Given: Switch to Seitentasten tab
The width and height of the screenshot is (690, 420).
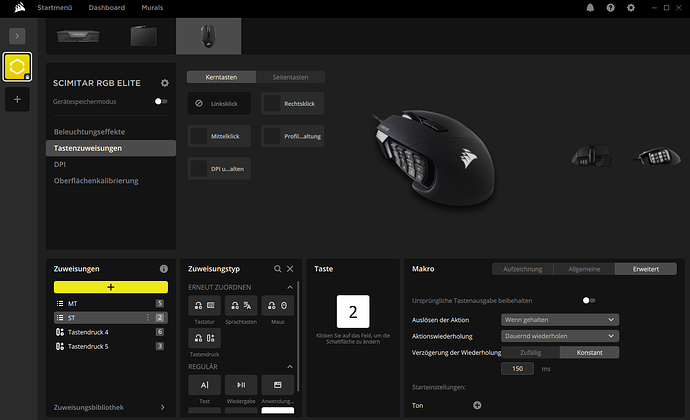Looking at the screenshot, I should [x=290, y=77].
